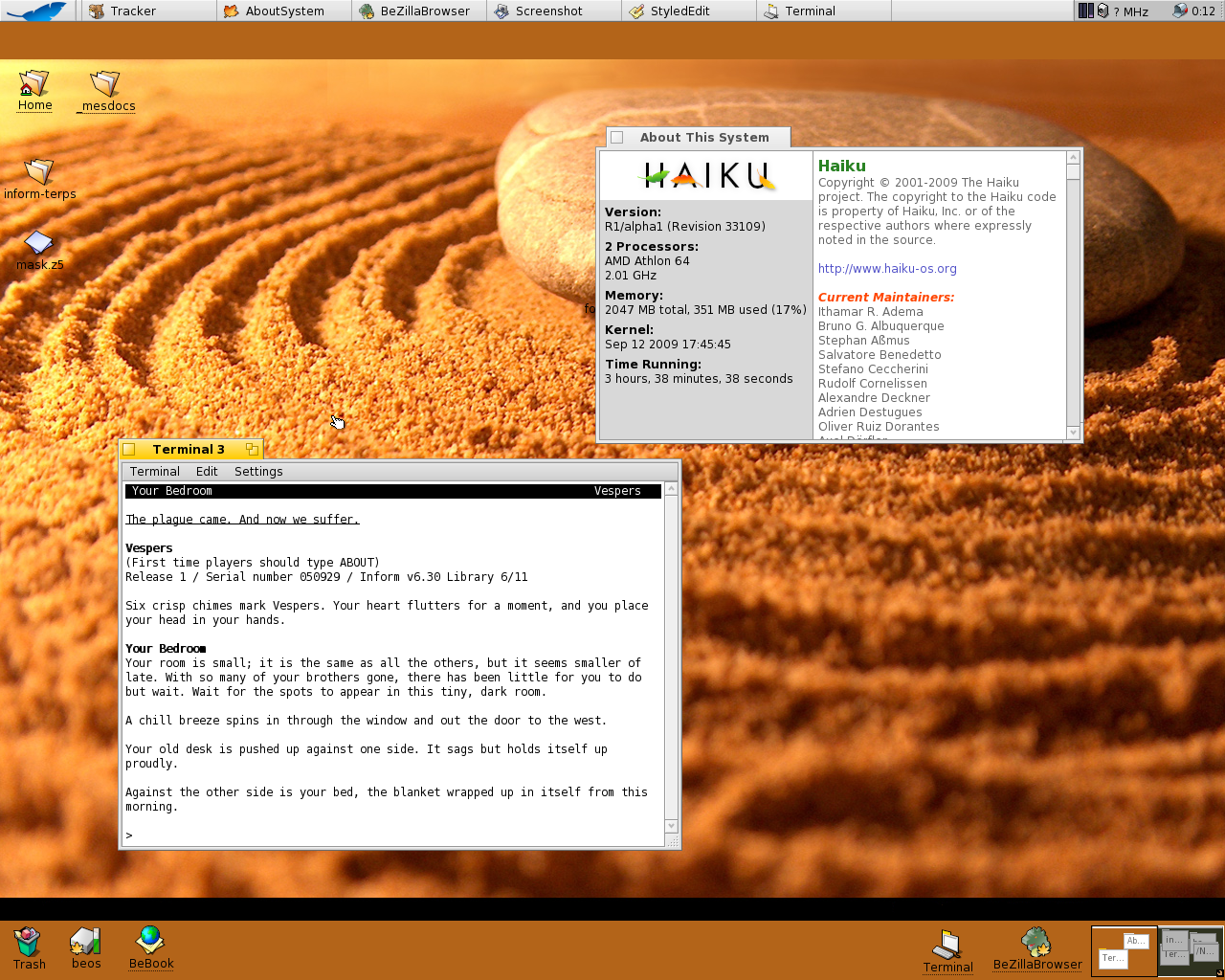1225x980 pixels.
Task: Select the second workspace thumbnail
Action: tap(1191, 950)
